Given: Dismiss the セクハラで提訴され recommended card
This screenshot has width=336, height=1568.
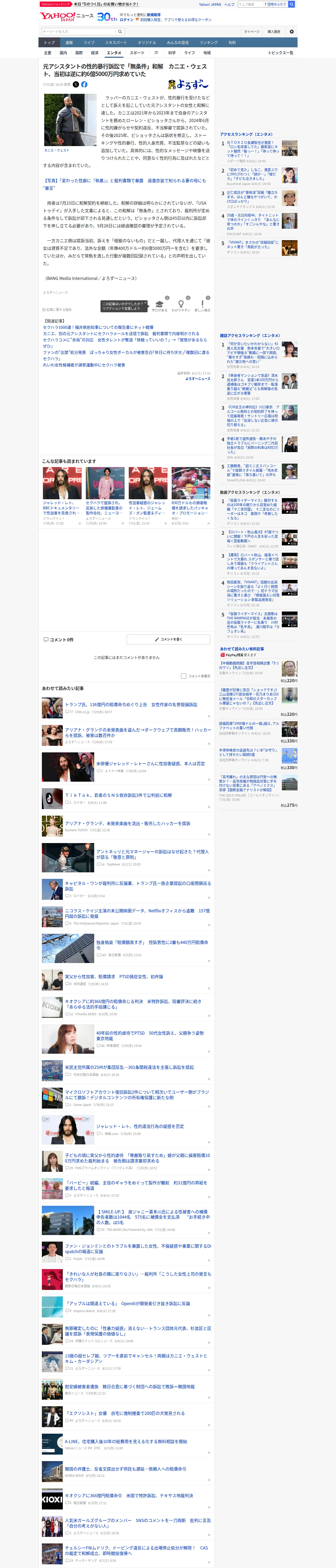Looking at the screenshot, I should coord(122,523).
